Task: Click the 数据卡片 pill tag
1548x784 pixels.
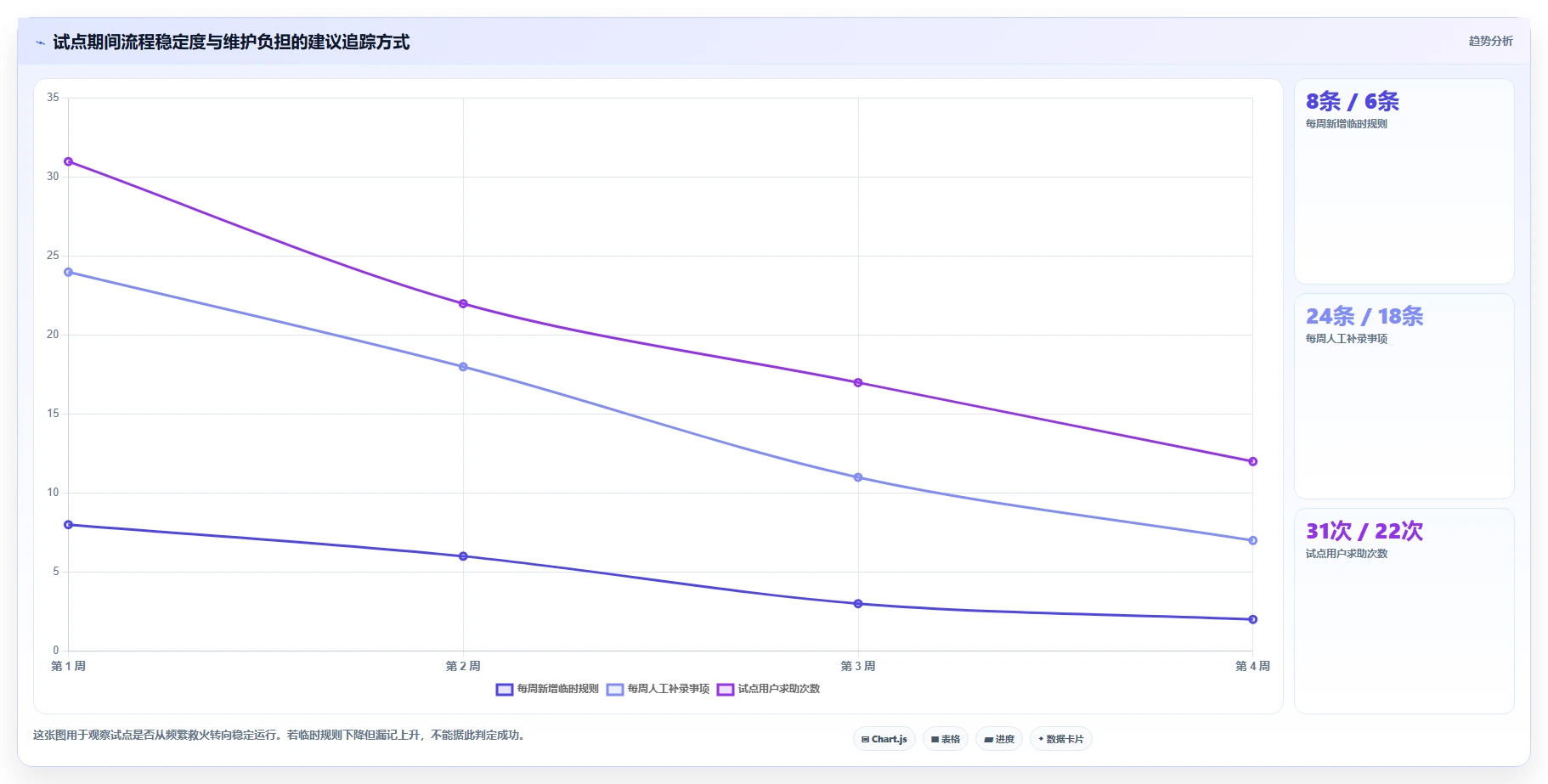Action: 1060,739
